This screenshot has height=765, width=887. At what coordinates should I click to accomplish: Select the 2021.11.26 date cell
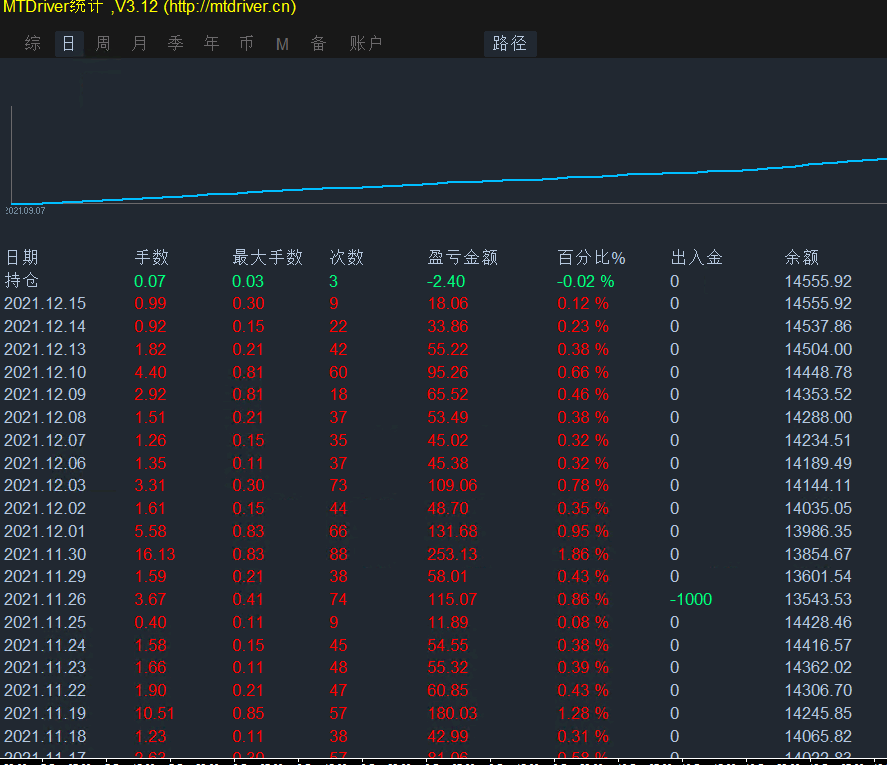45,599
